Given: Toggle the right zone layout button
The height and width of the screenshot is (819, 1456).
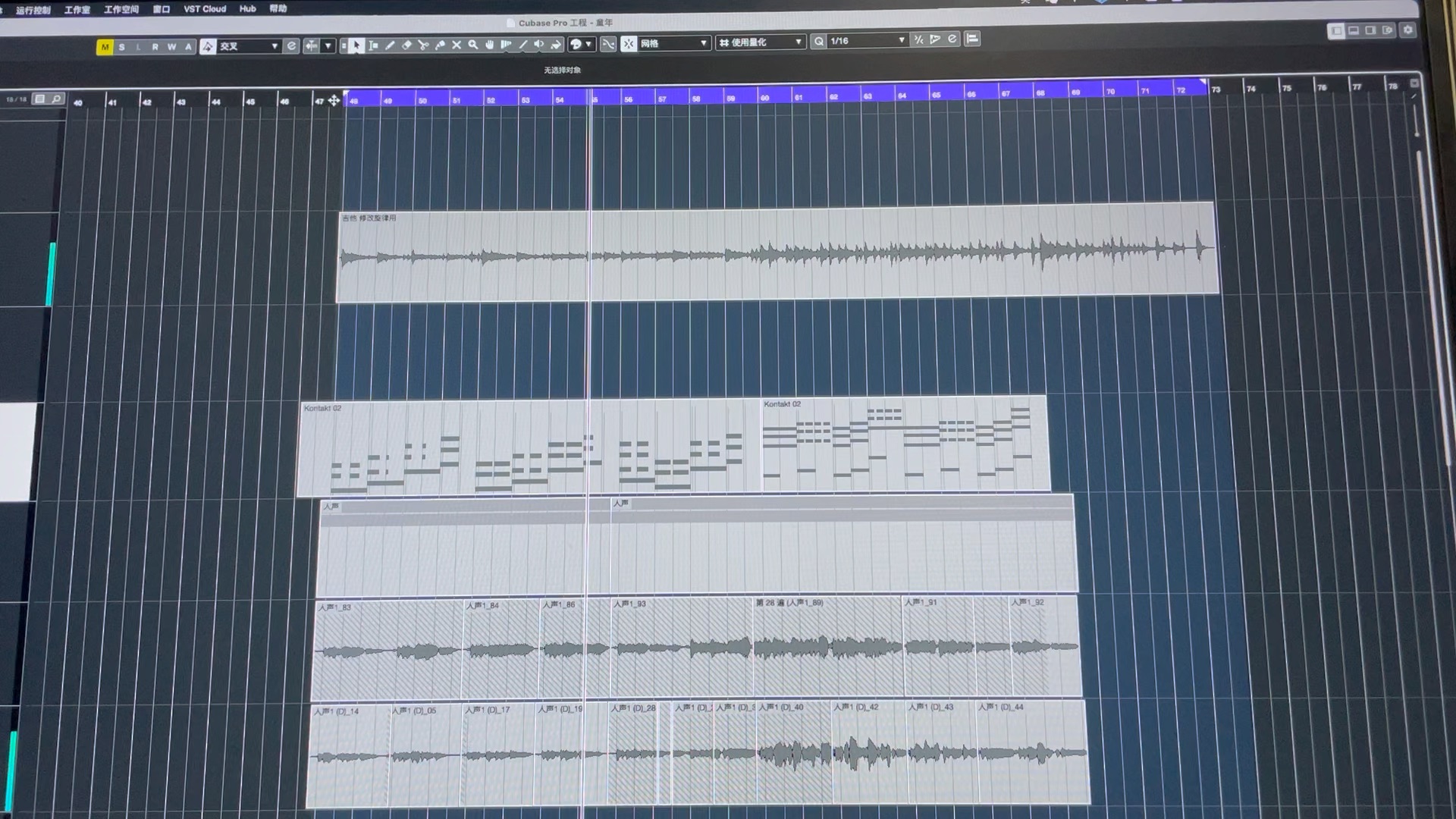Looking at the screenshot, I should (1370, 30).
